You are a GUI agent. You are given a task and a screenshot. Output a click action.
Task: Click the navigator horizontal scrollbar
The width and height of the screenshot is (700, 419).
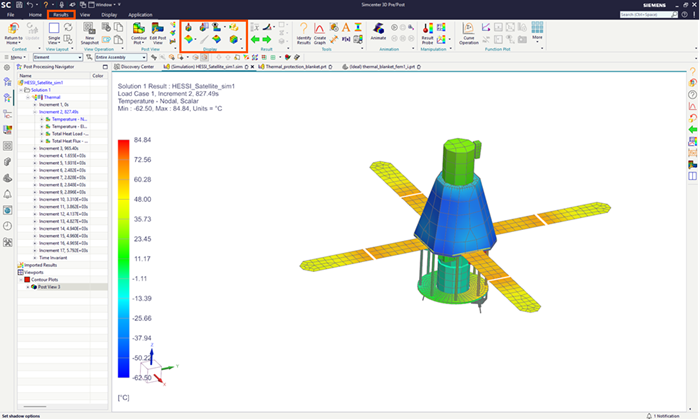click(x=35, y=407)
